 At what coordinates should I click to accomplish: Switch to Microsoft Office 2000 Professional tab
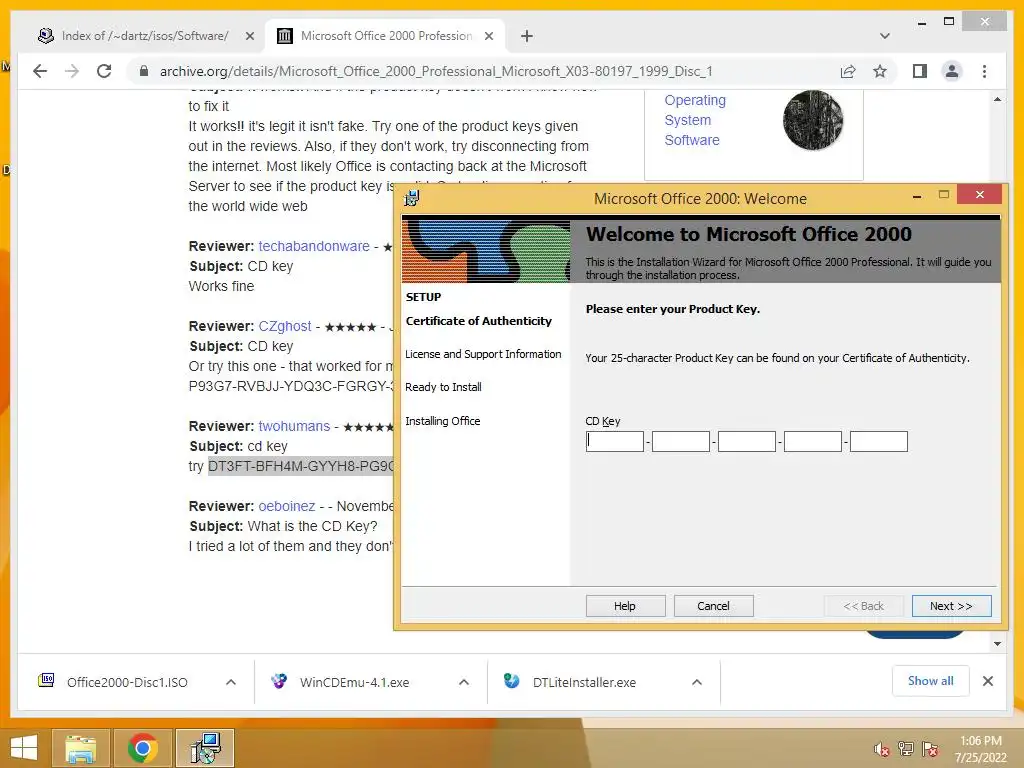(386, 36)
